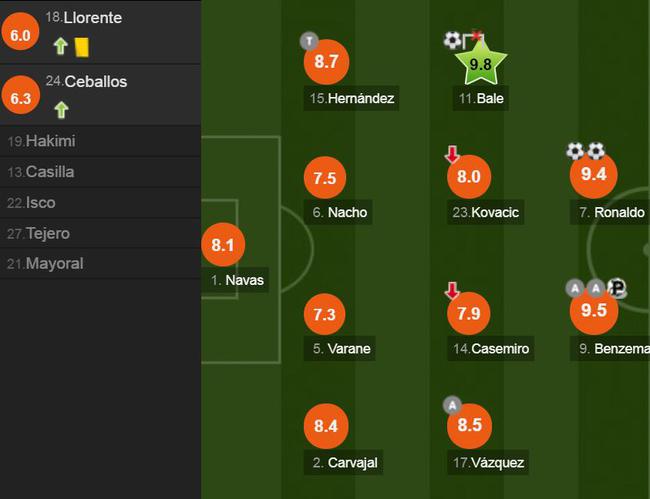Click Casemiro's red substituted-off arrow
This screenshot has height=499, width=650.
(x=452, y=291)
